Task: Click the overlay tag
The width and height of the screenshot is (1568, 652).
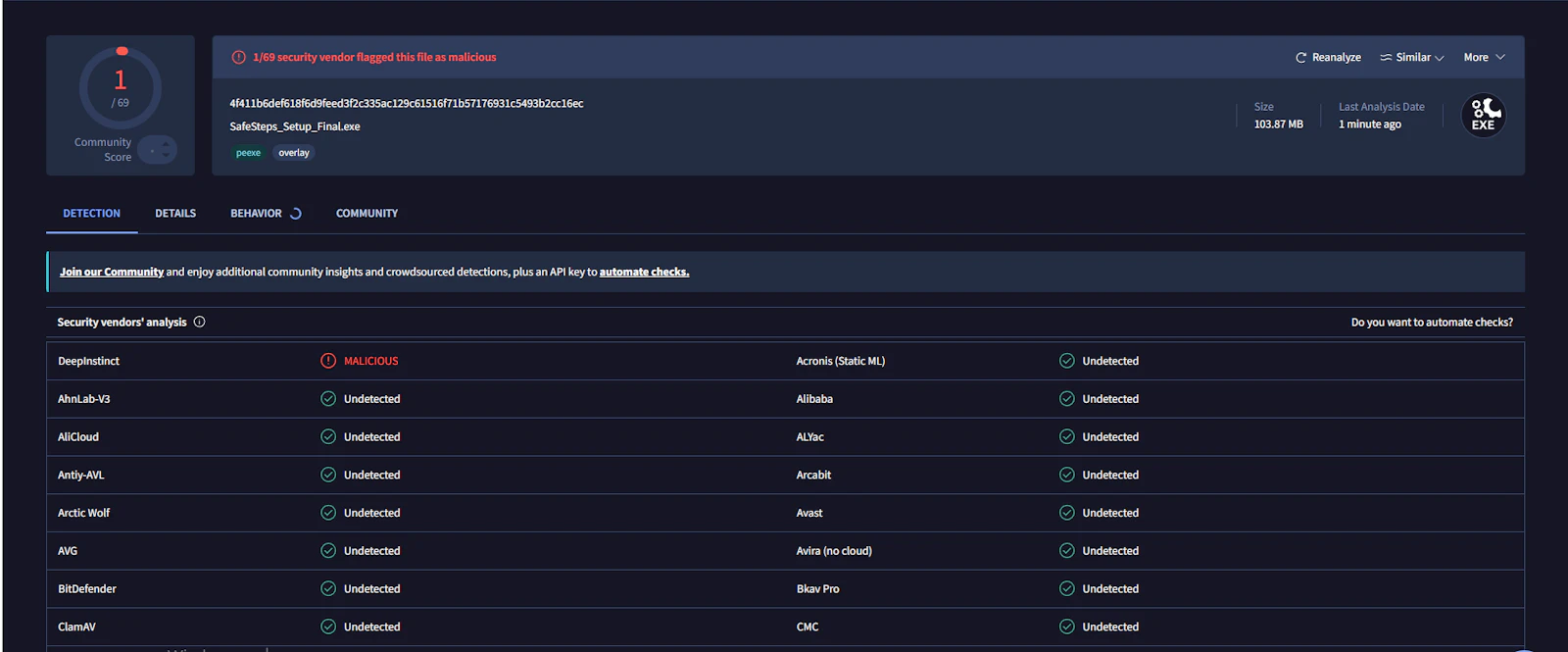Action: (294, 153)
